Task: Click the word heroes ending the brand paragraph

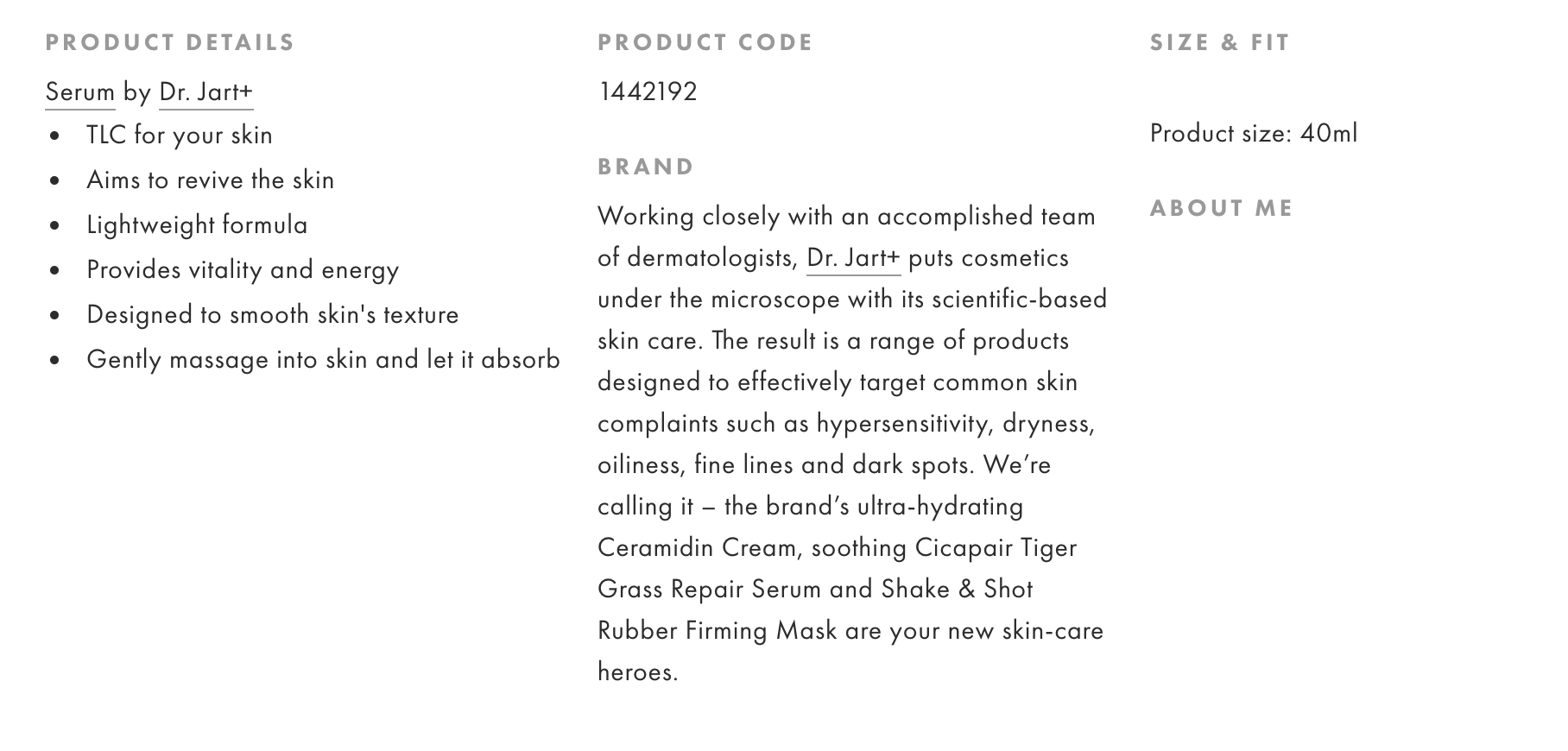Action: click(635, 672)
